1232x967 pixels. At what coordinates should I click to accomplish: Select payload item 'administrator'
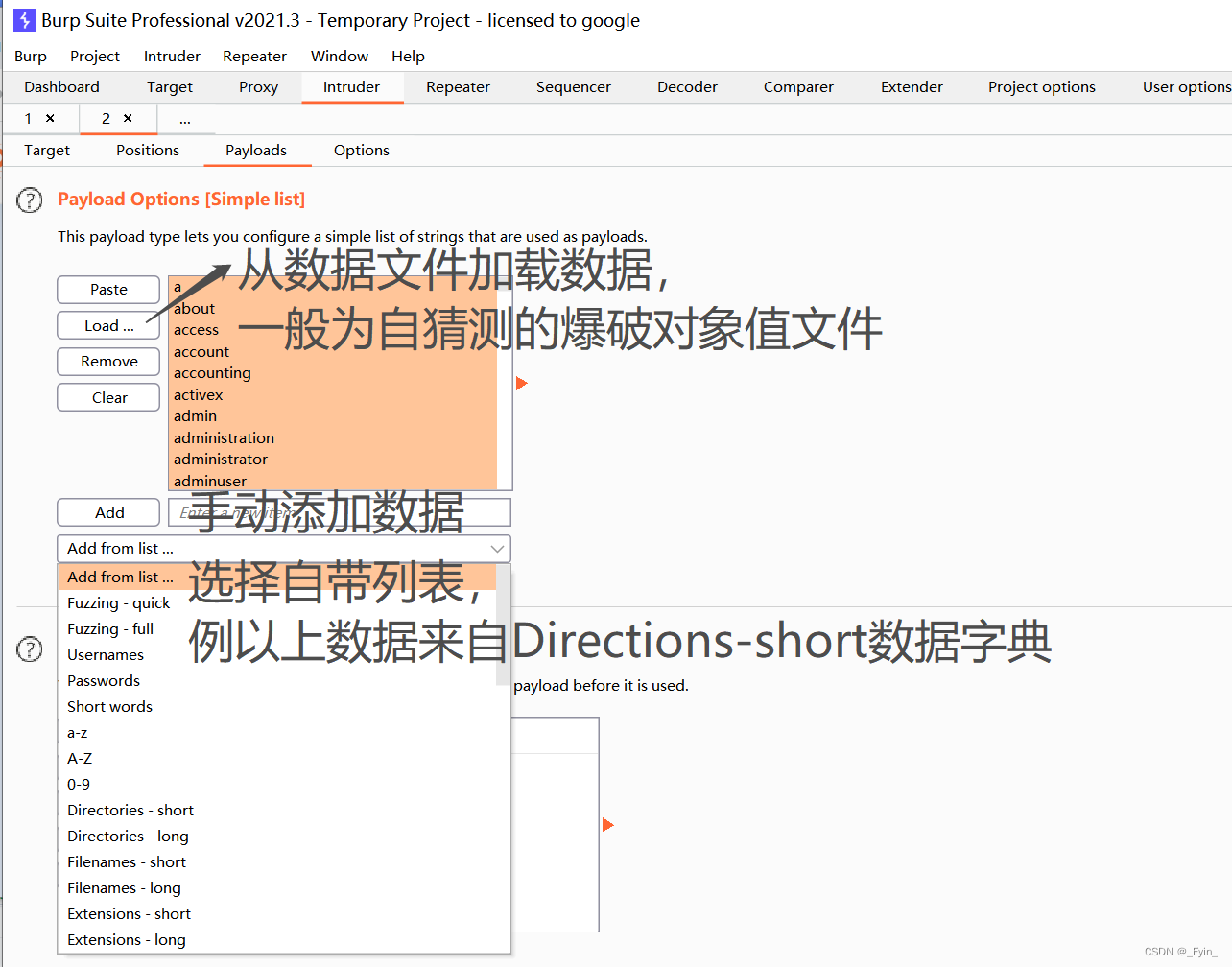pos(333,460)
